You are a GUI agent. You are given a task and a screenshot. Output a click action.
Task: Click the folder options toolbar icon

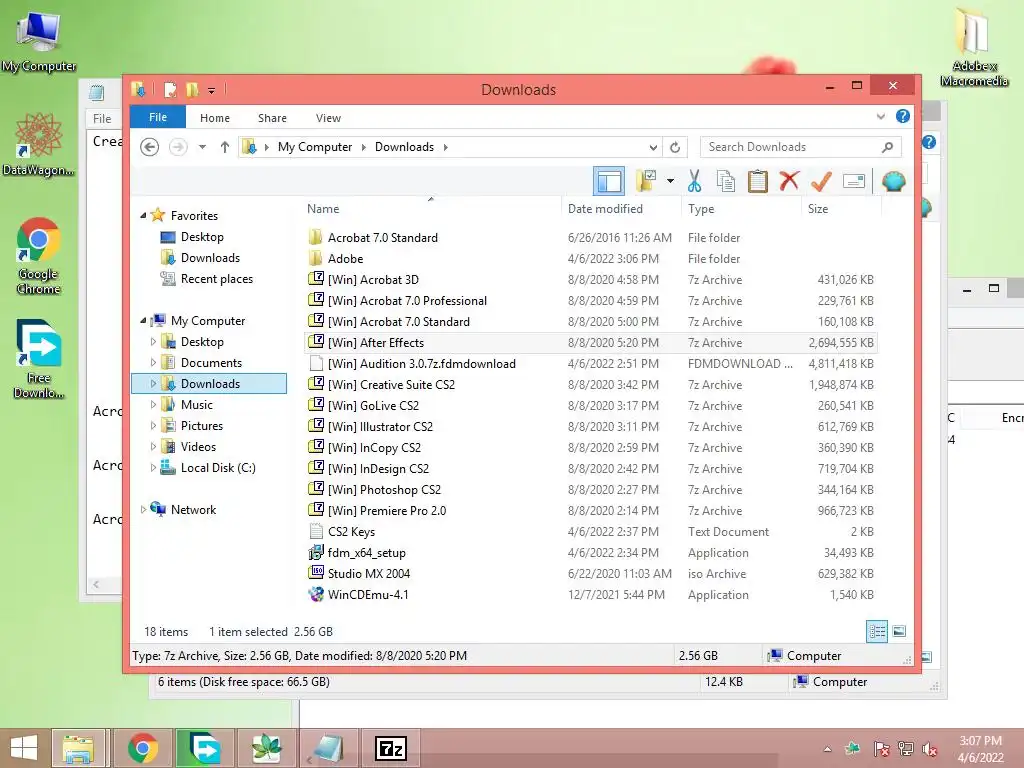(646, 181)
